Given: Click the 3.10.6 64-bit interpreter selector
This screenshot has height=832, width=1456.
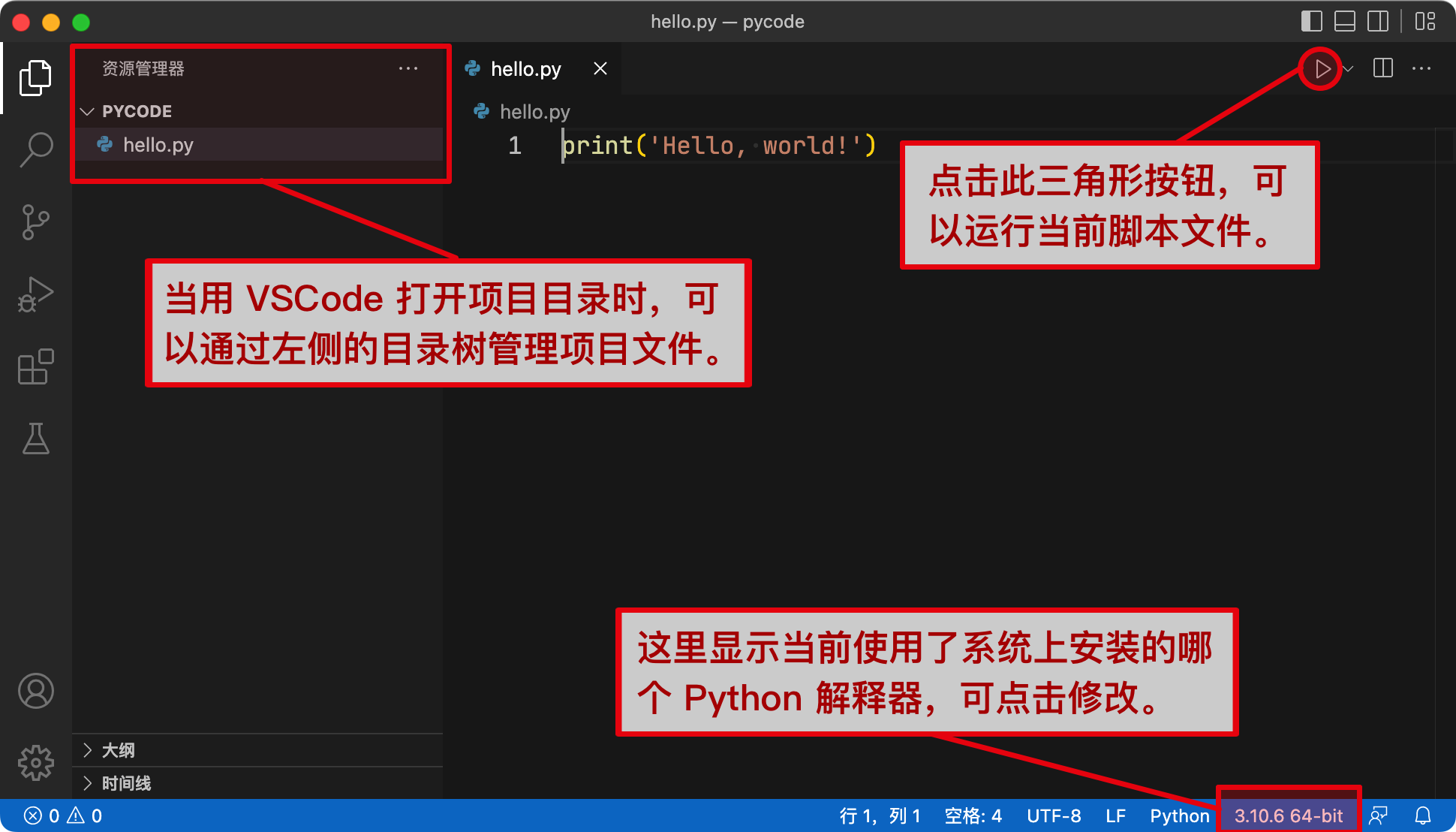Looking at the screenshot, I should click(x=1288, y=815).
